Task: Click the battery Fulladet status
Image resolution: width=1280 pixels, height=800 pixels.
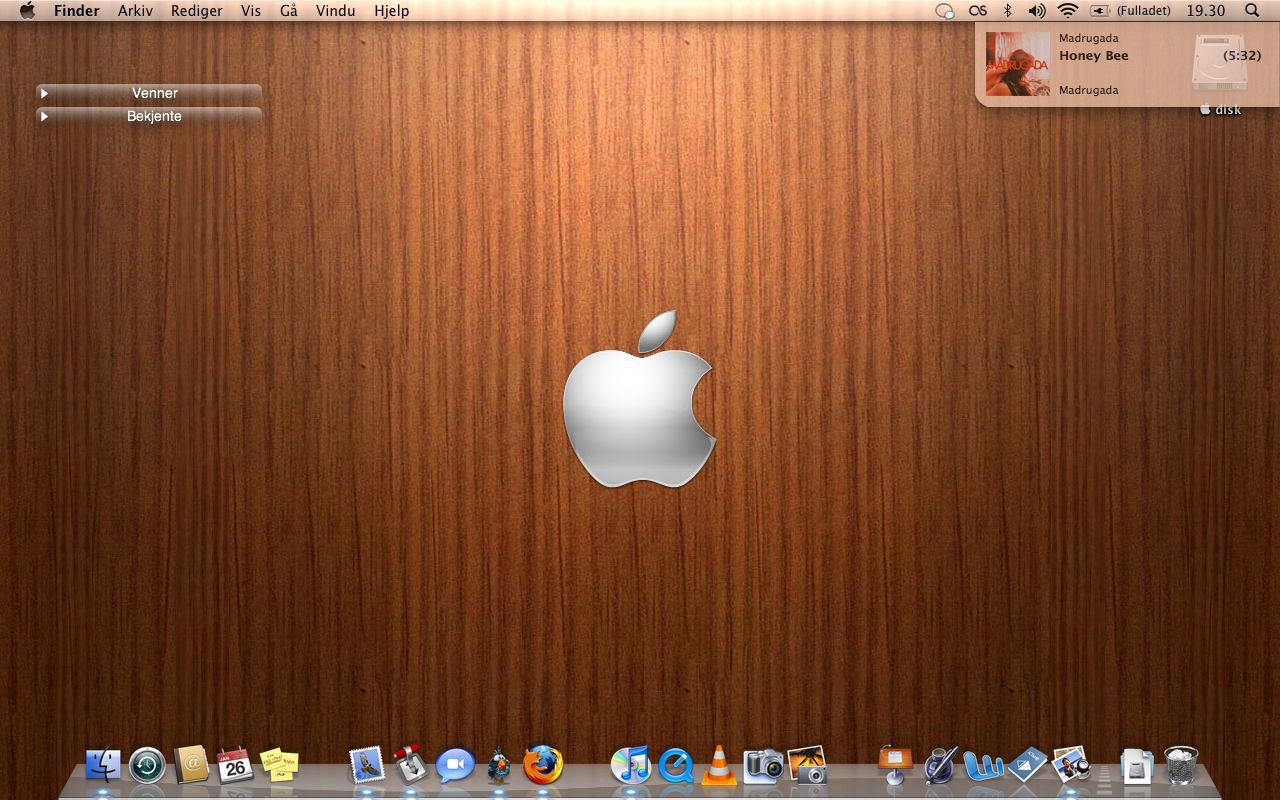Action: [x=1130, y=11]
